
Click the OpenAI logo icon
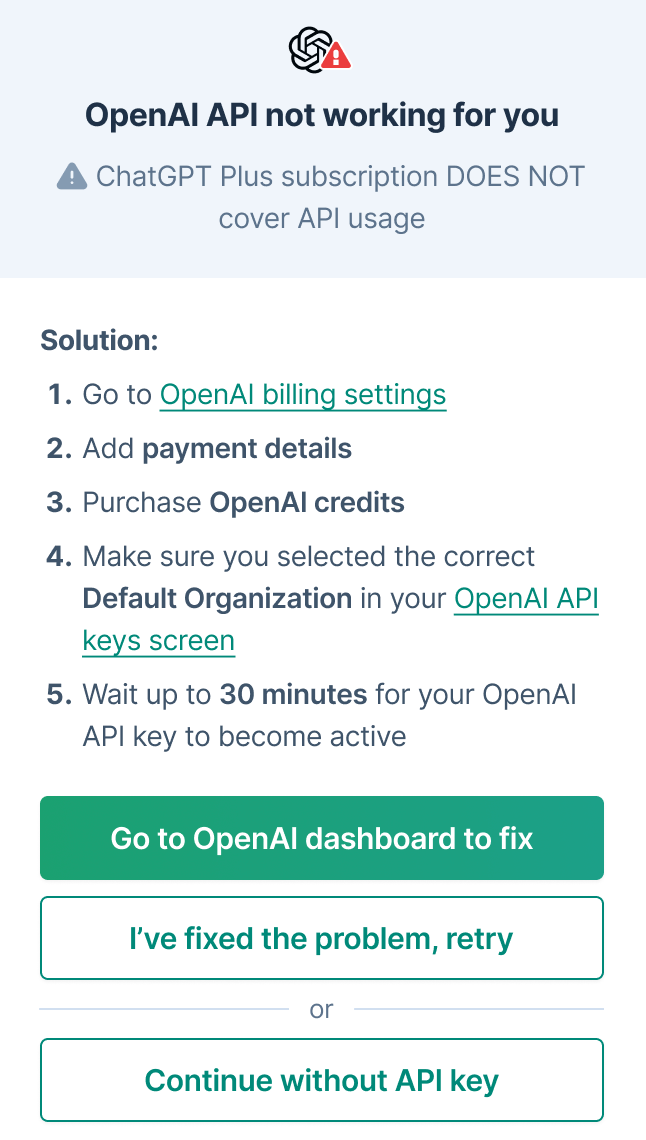311,50
